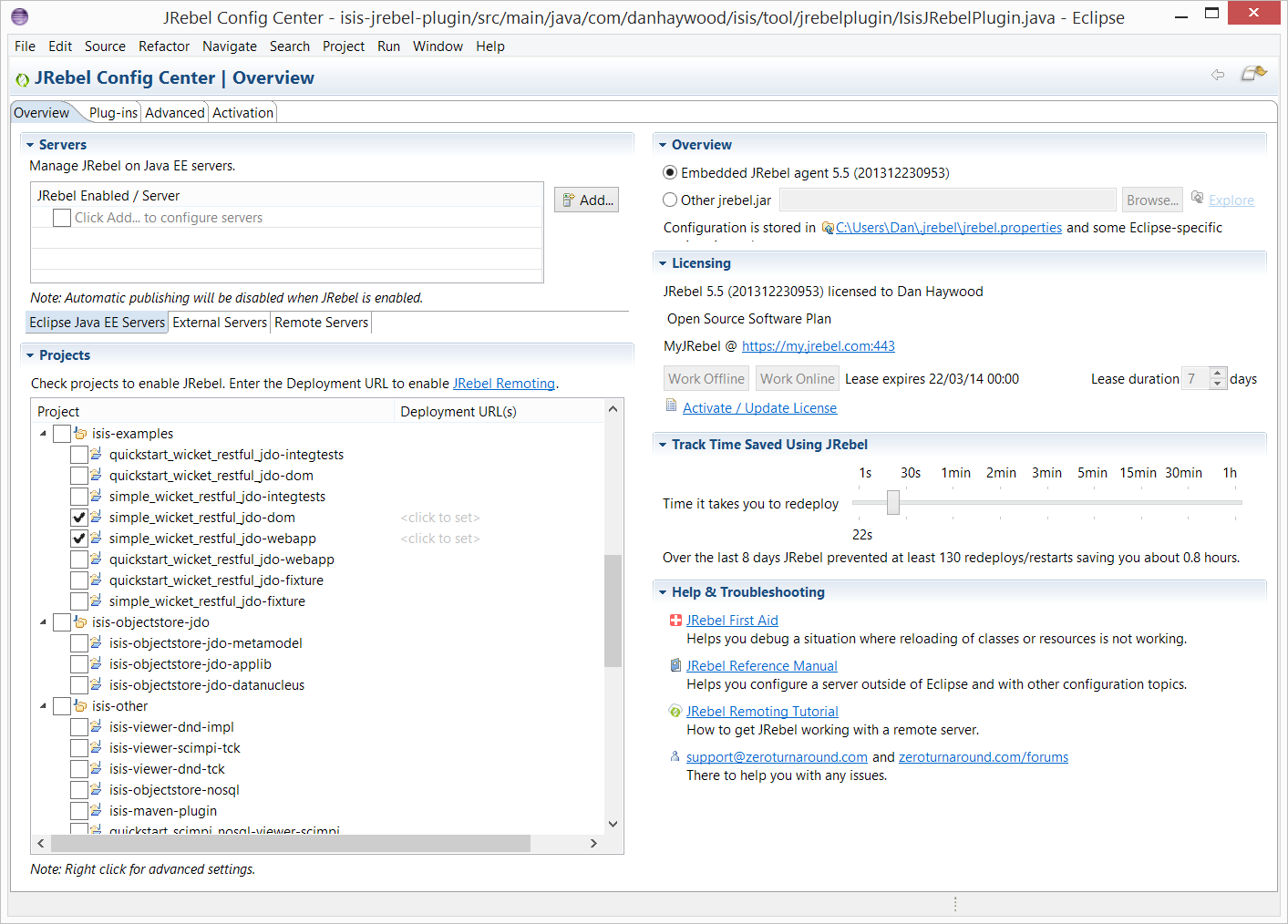Click the back arrow icon in header
This screenshot has height=924, width=1288.
(1218, 75)
